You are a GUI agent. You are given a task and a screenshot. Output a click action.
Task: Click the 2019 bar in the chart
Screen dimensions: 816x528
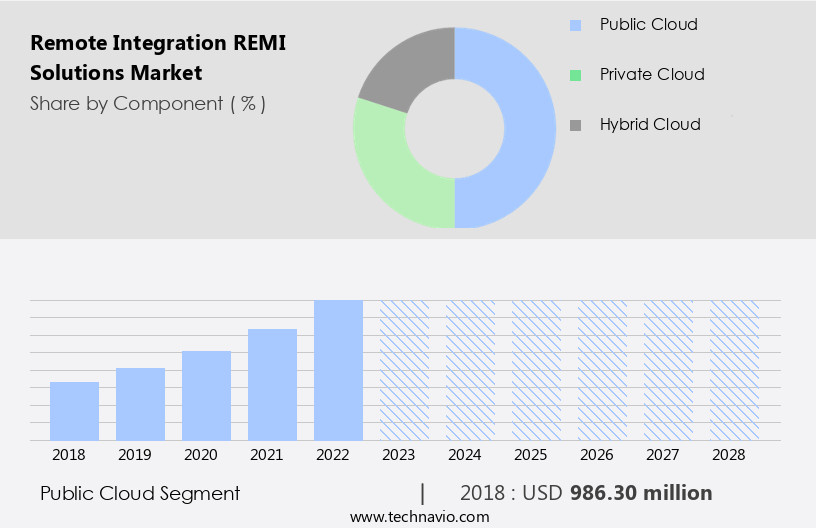[x=140, y=404]
